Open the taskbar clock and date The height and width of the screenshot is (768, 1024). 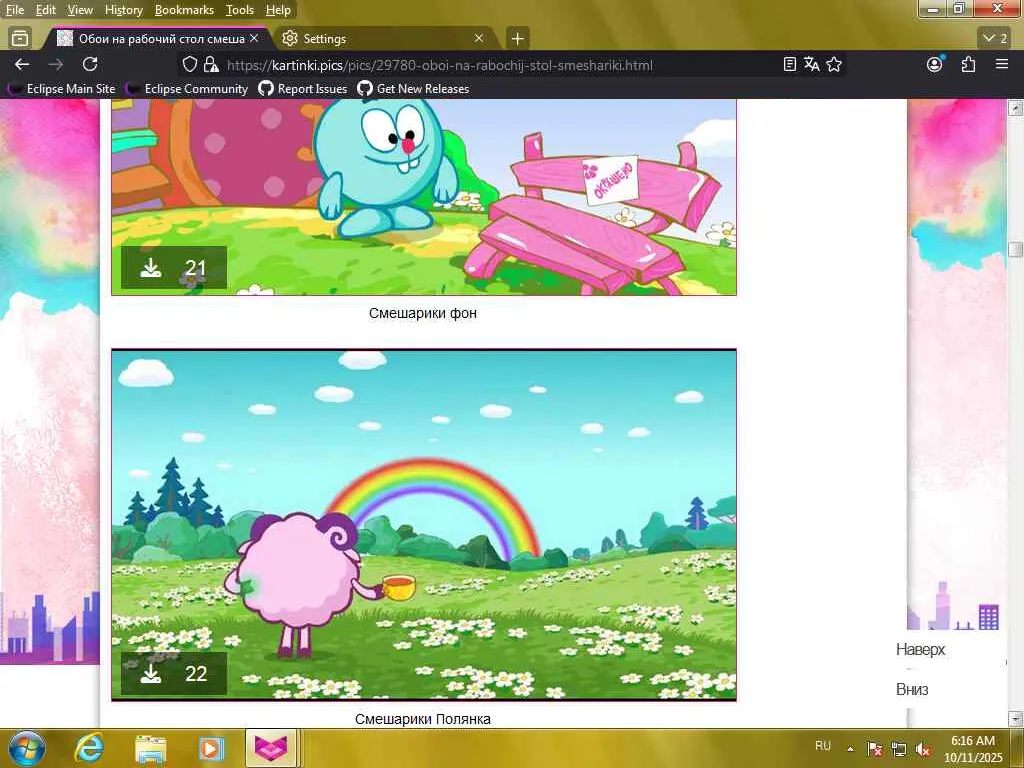[x=973, y=749]
